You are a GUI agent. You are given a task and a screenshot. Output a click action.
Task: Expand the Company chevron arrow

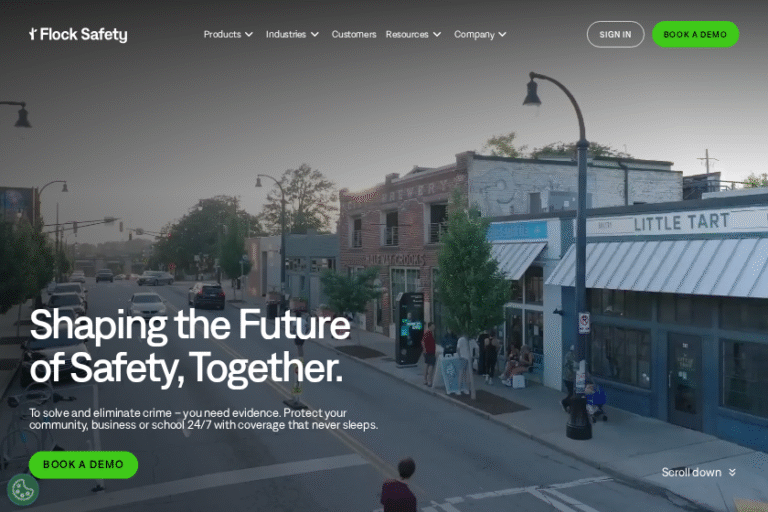pyautogui.click(x=503, y=34)
